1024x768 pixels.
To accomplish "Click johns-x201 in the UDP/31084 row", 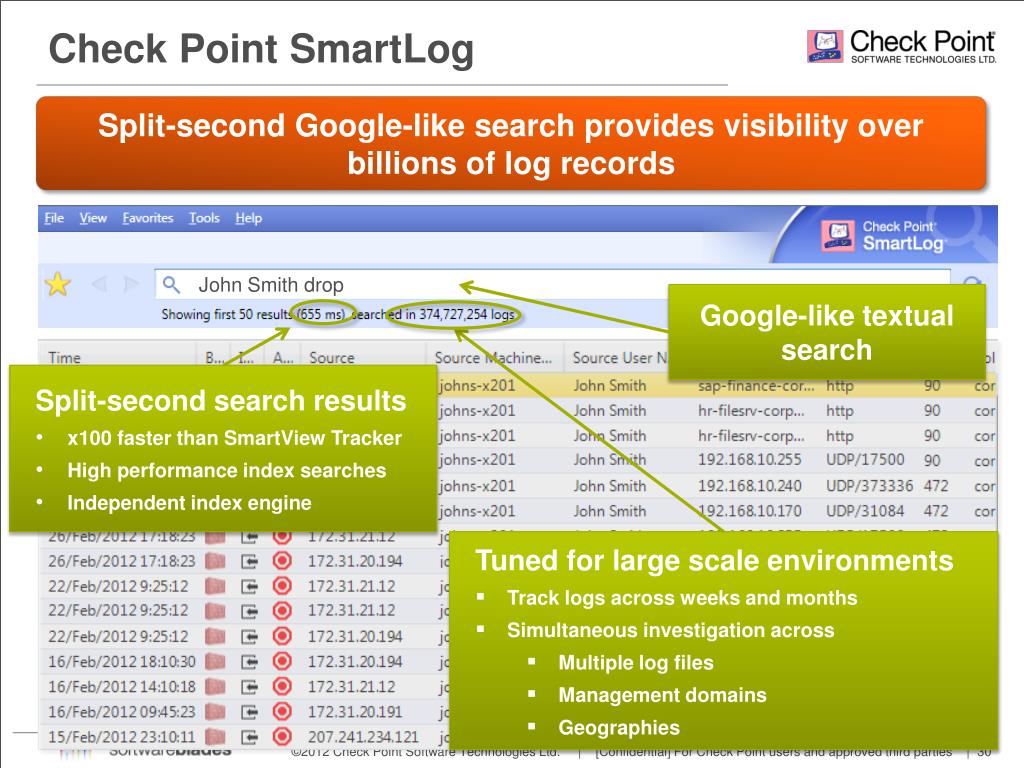I will [x=477, y=511].
